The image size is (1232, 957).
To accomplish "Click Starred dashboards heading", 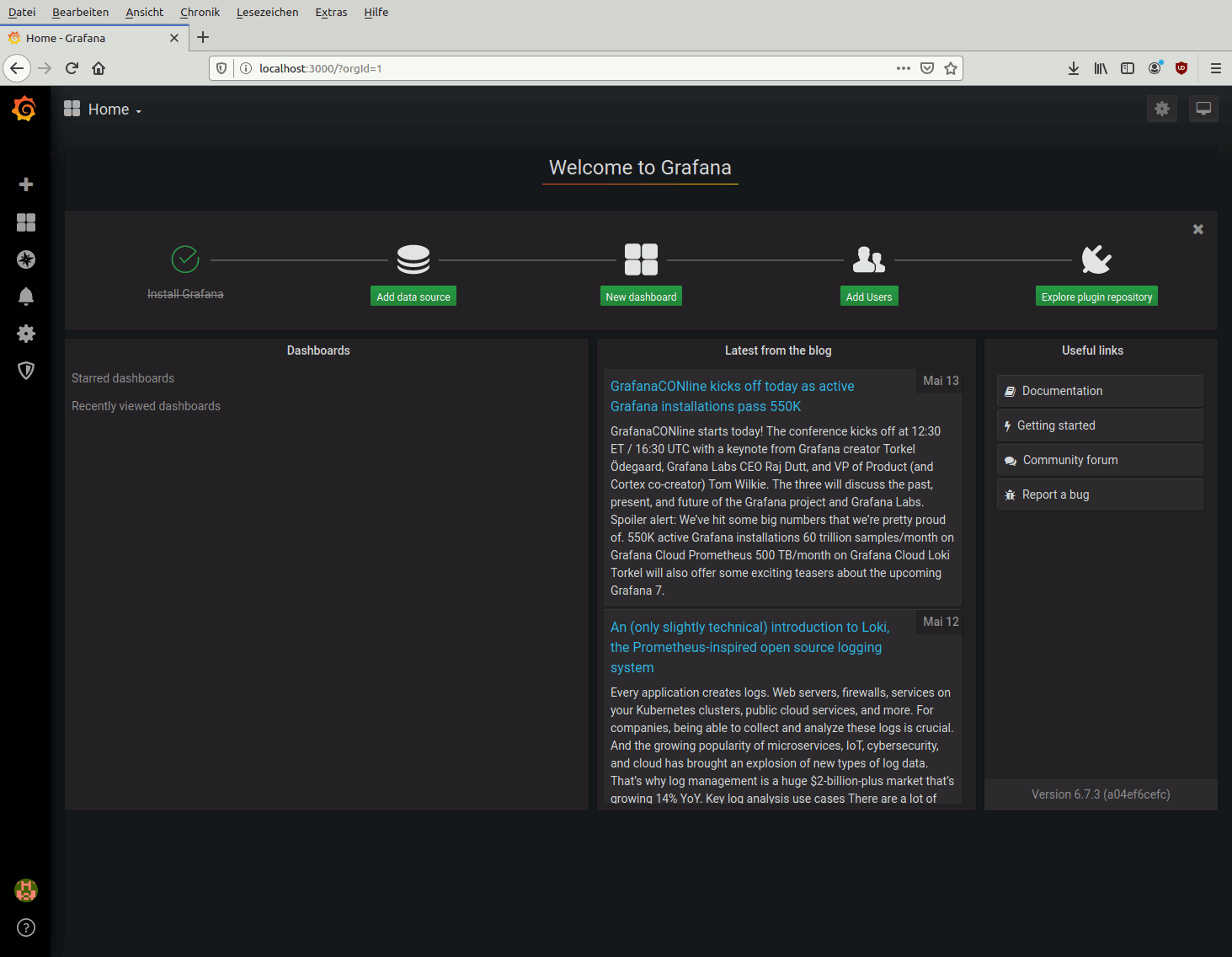I will 123,378.
